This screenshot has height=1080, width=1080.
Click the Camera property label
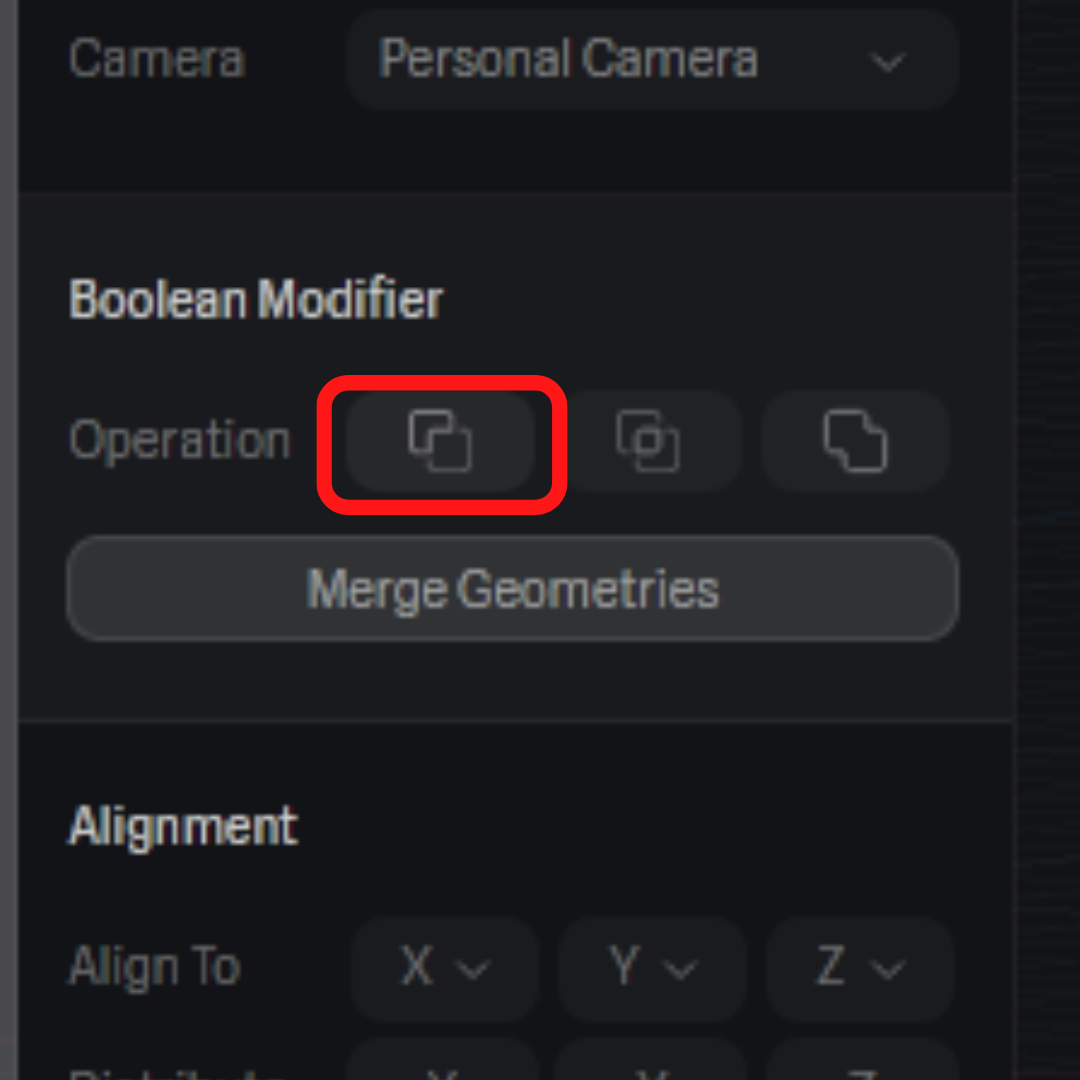click(157, 59)
